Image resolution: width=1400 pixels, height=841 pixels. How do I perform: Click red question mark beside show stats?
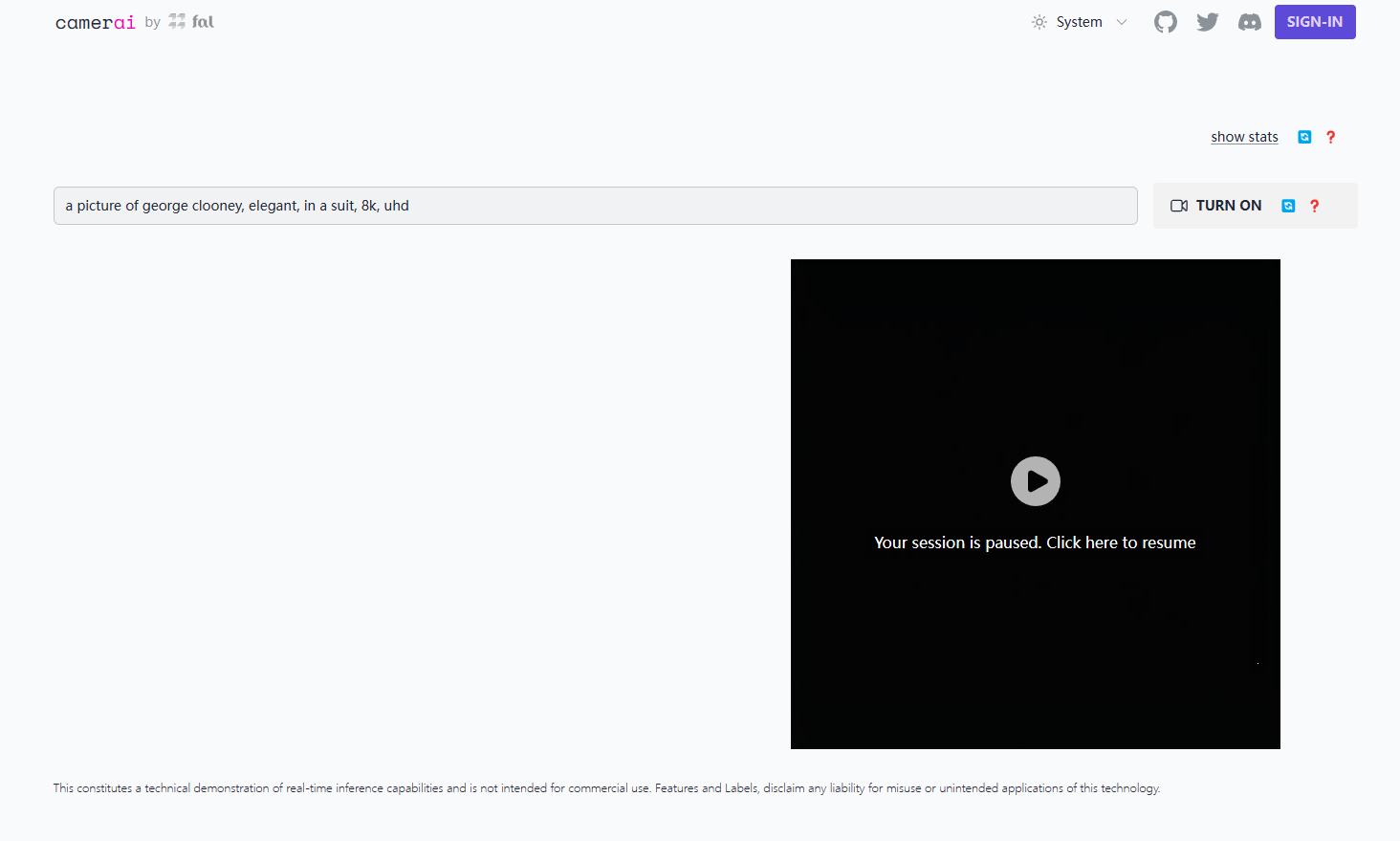1330,137
